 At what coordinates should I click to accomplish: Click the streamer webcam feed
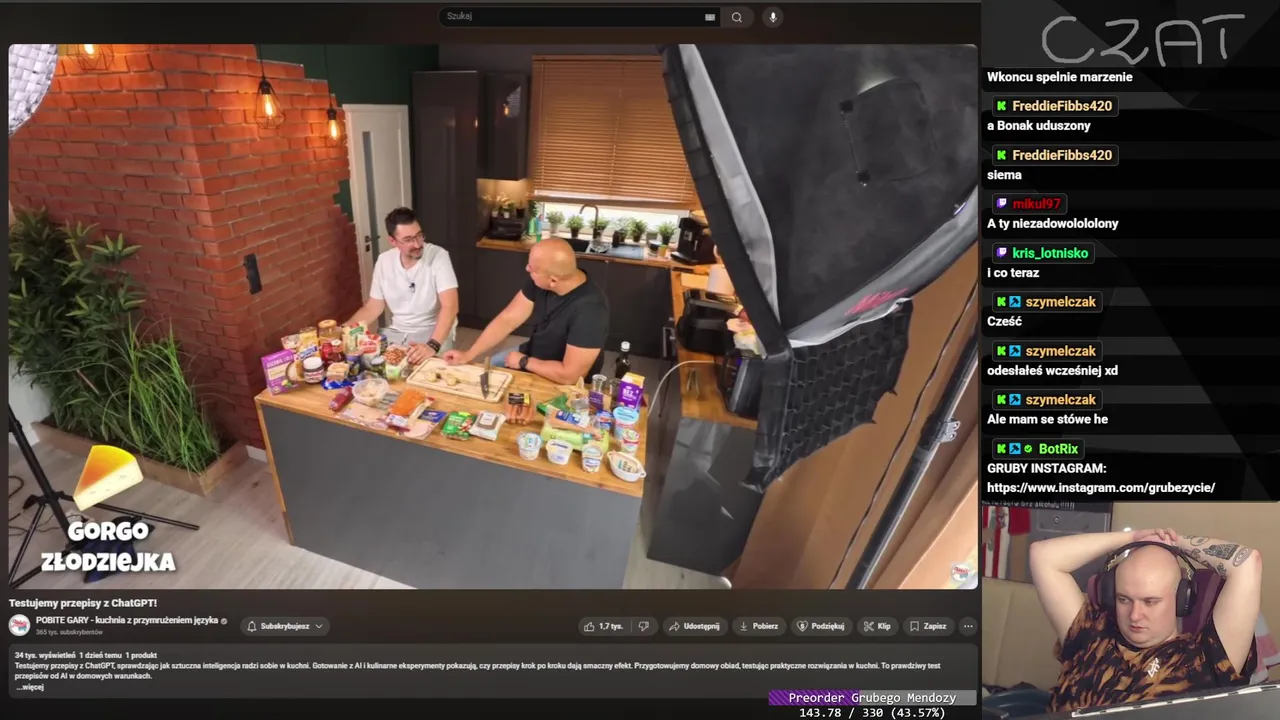(x=1130, y=610)
